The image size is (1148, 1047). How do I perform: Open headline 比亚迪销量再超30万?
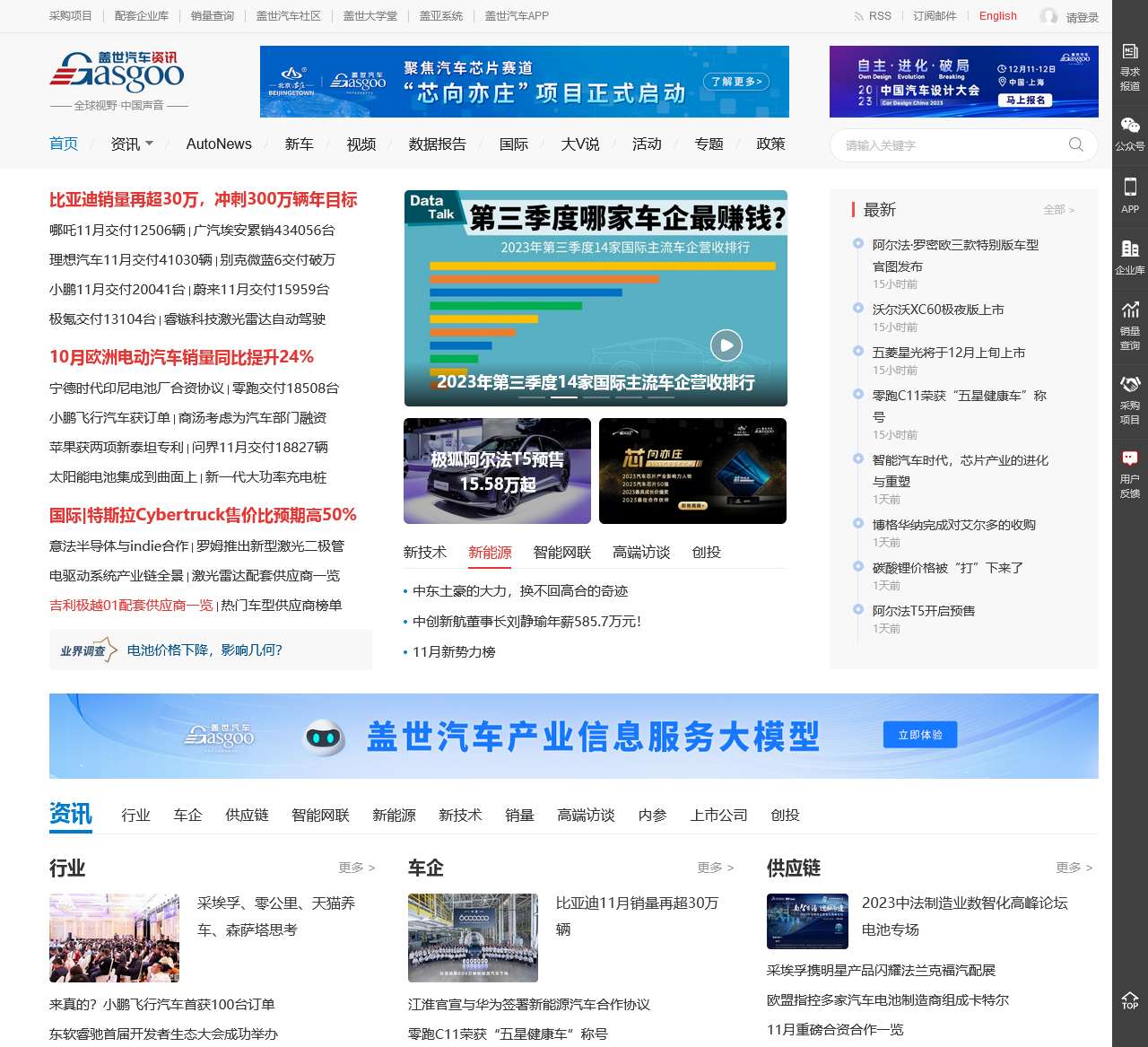204,199
